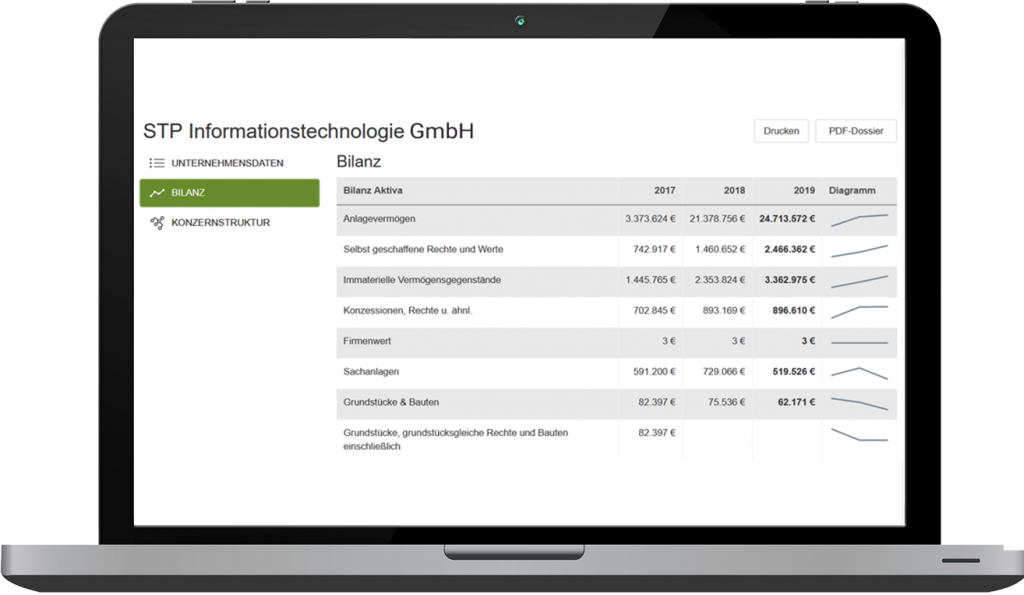The image size is (1024, 595).
Task: Click the 893.169 € value
Action: coord(724,310)
